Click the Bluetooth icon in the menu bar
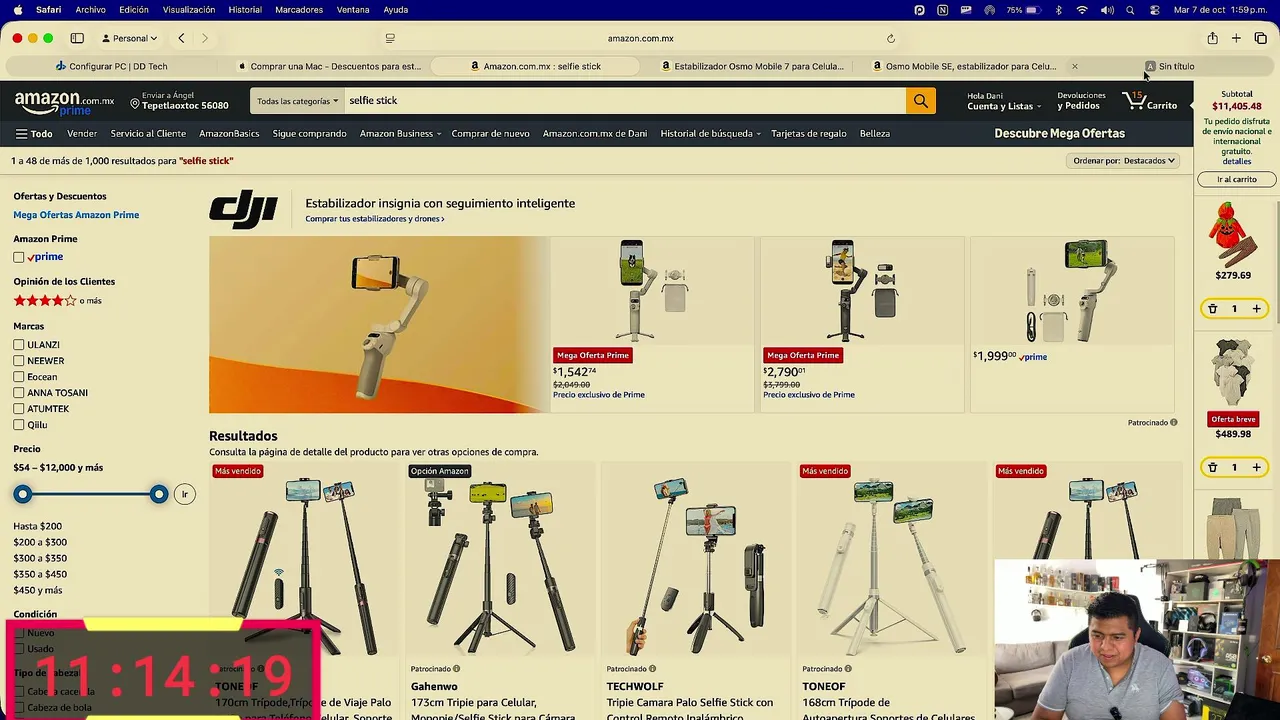1280x720 pixels. (x=1058, y=10)
